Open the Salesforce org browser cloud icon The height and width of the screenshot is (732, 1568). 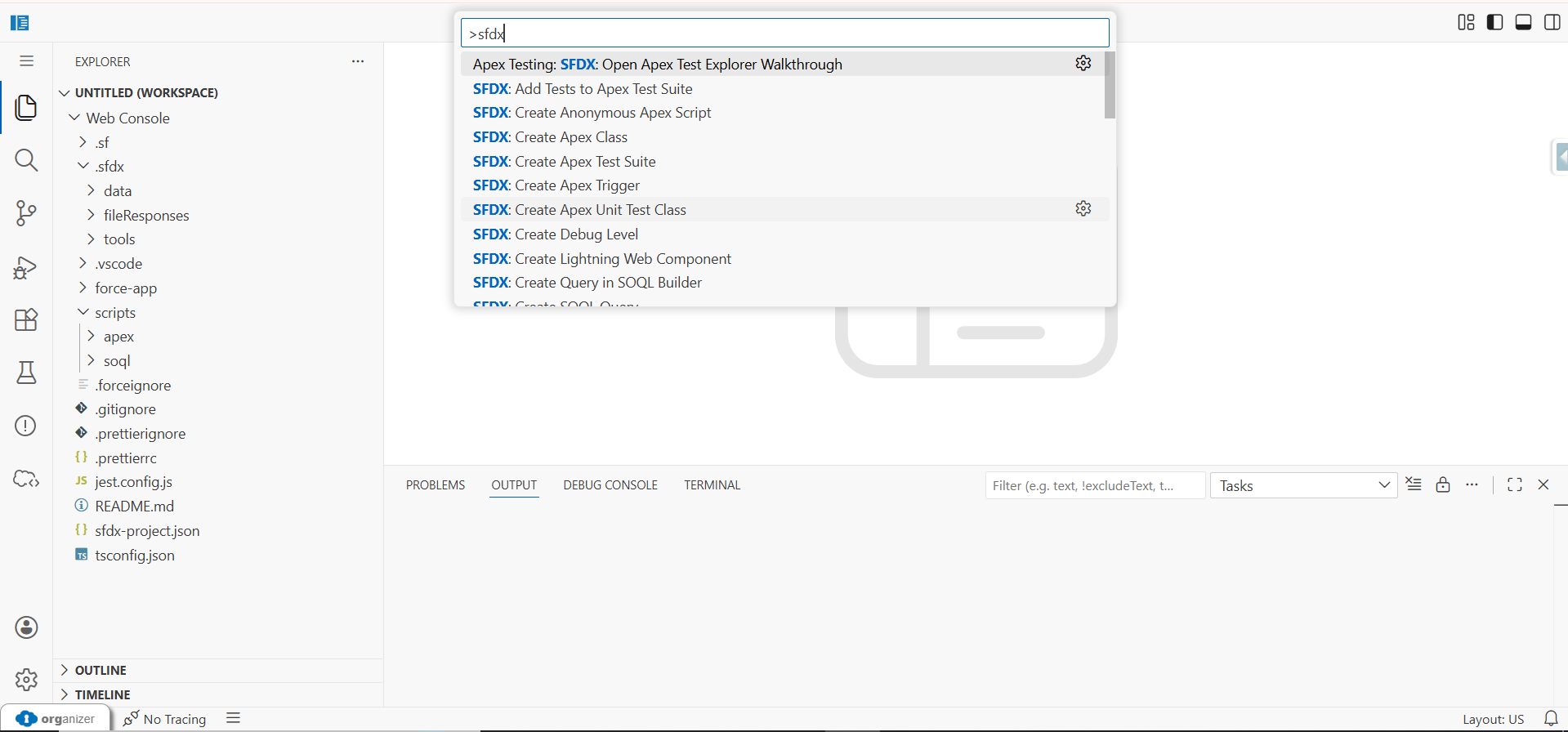[x=26, y=479]
